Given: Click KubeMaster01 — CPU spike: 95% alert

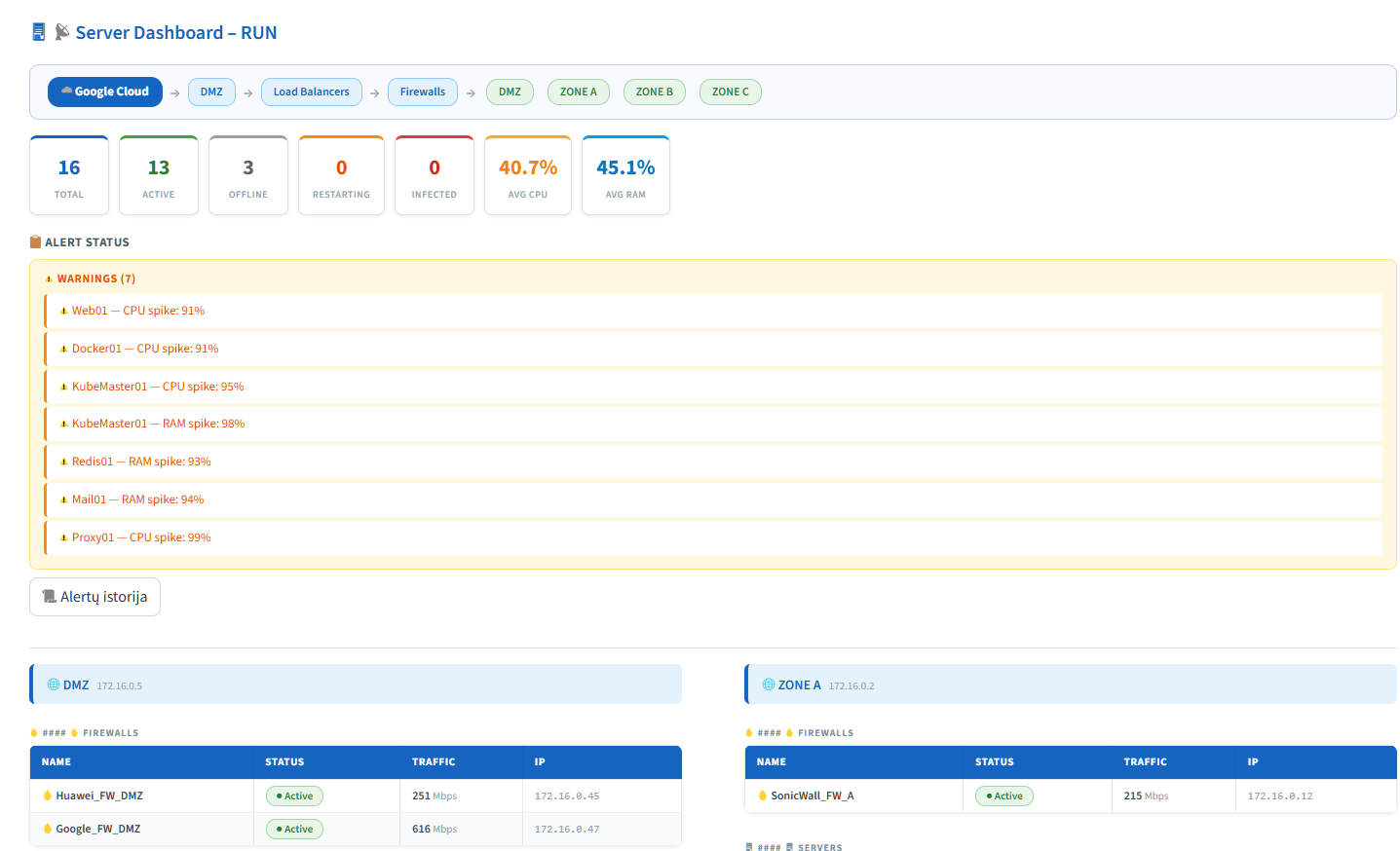Looking at the screenshot, I should (713, 387).
